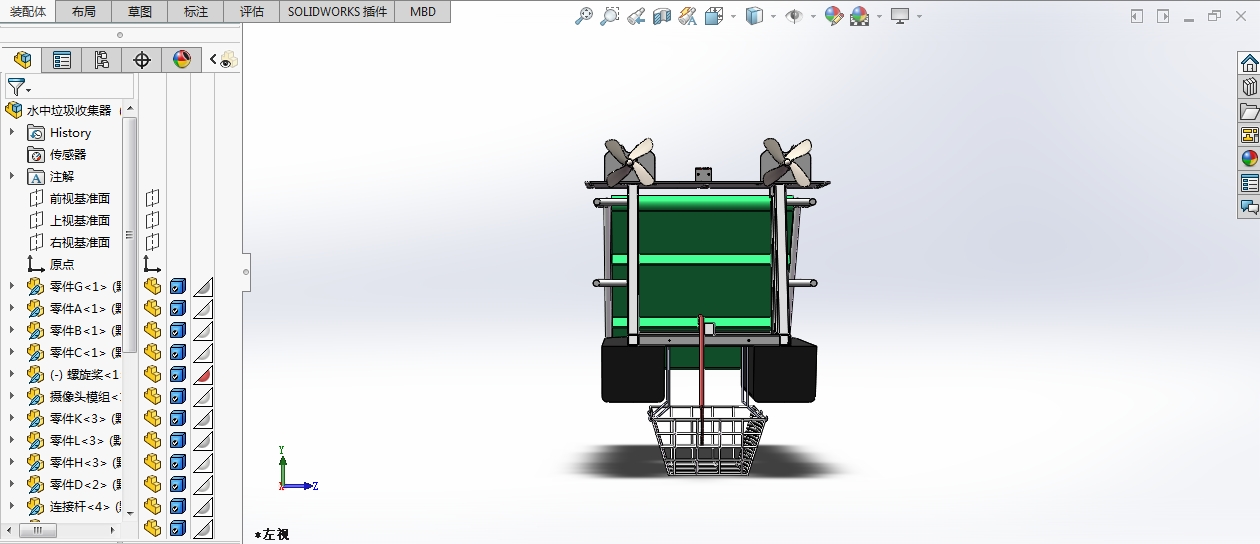Open the DisplayManager color ball tab
Image resolution: width=1260 pixels, height=544 pixels.
pos(181,60)
